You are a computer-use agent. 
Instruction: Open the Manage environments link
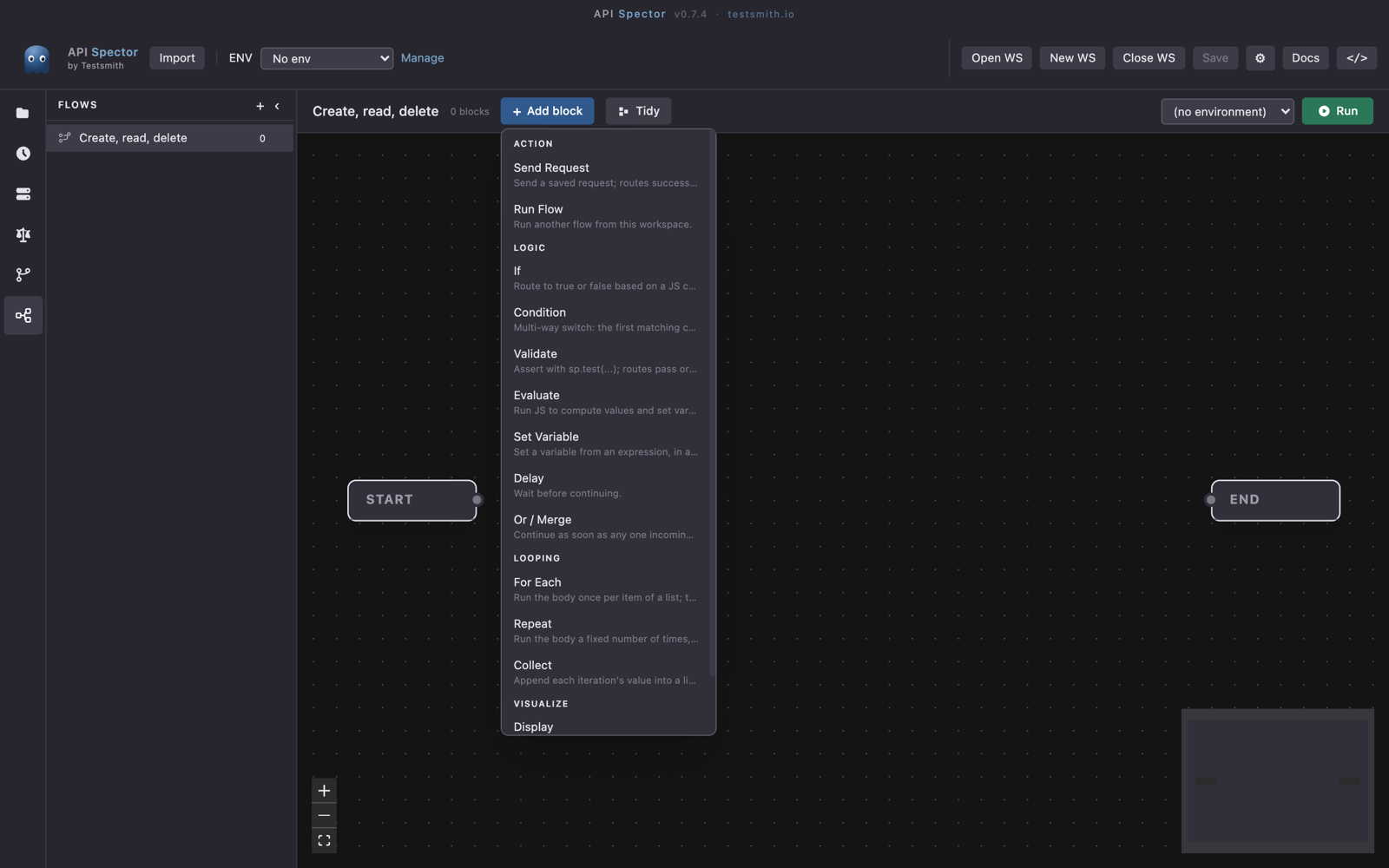pyautogui.click(x=423, y=58)
